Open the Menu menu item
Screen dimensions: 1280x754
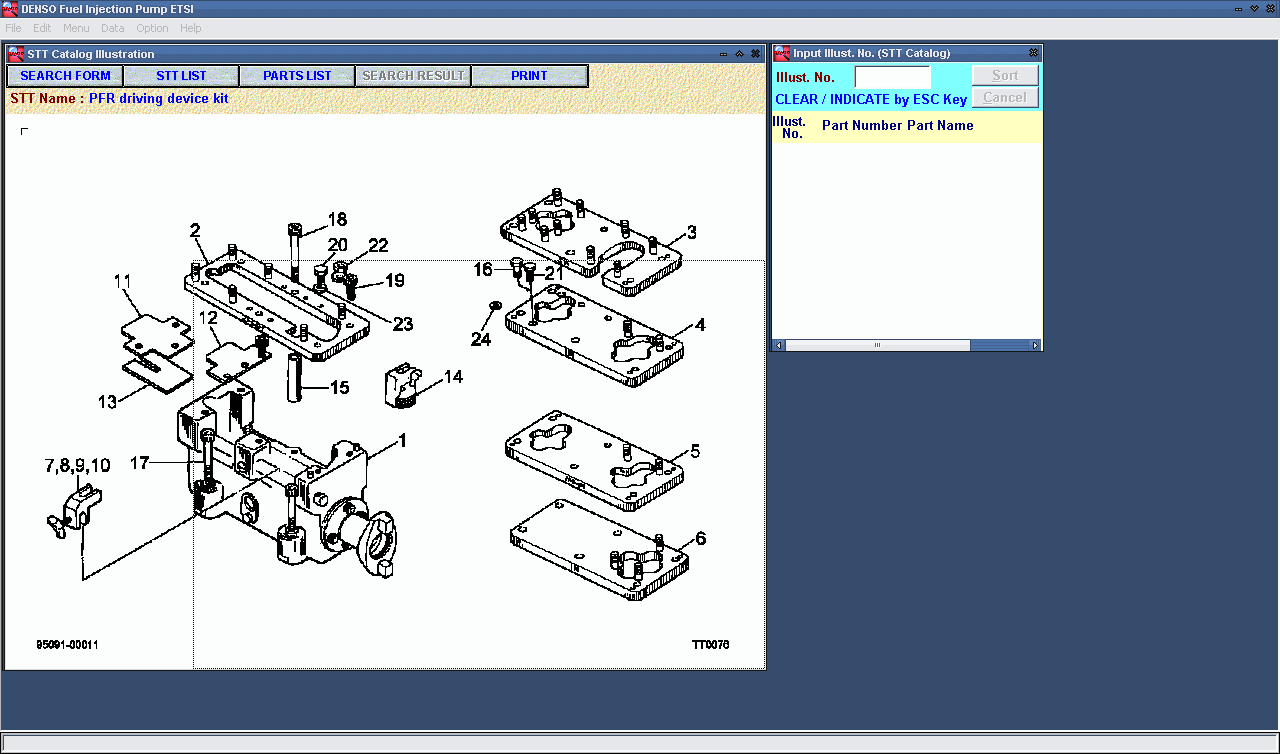(x=76, y=28)
